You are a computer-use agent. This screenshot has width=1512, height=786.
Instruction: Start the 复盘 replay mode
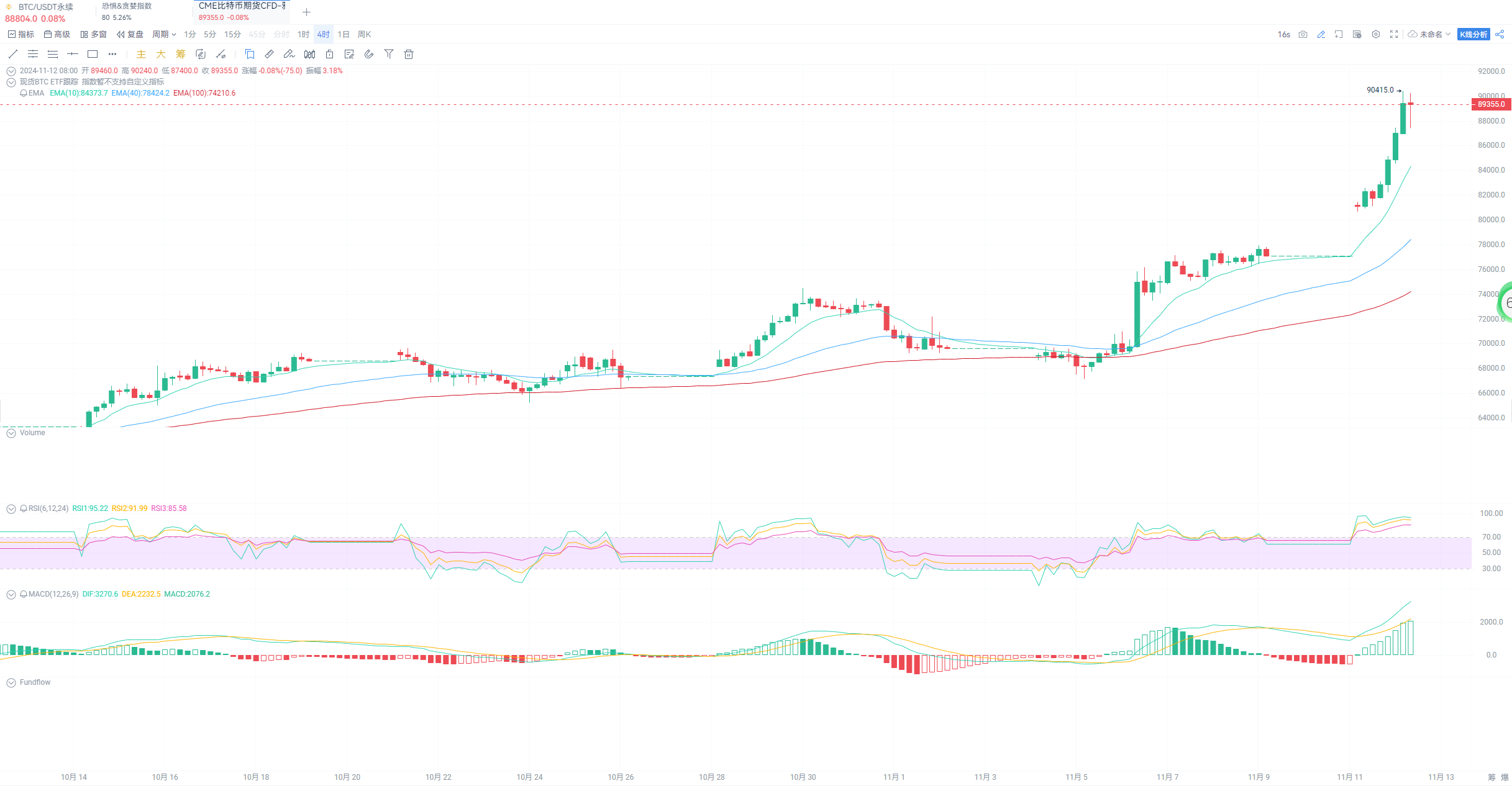coord(130,34)
